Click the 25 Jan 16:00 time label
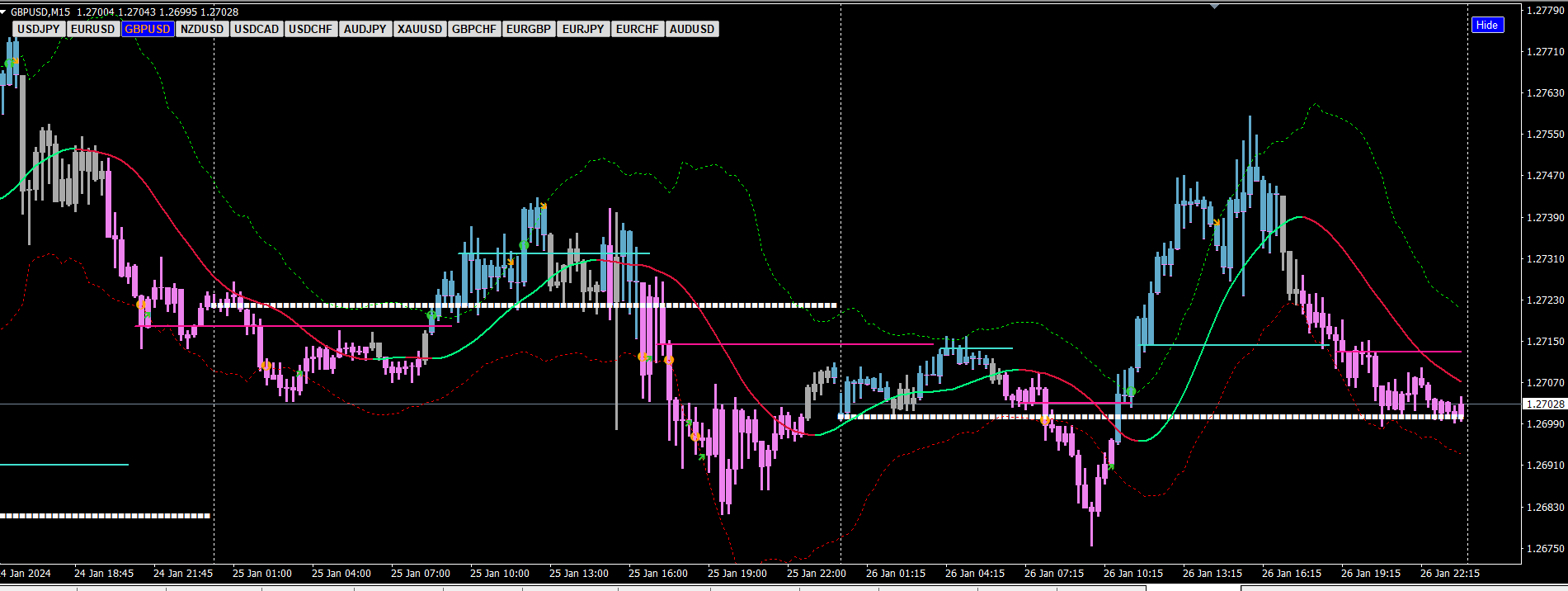 pyautogui.click(x=658, y=573)
